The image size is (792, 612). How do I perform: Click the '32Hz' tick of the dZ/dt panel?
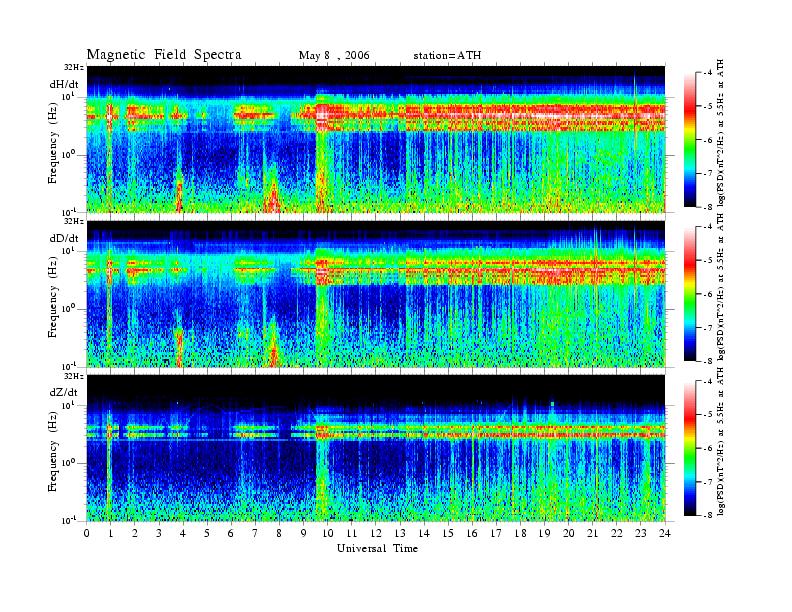tap(74, 376)
